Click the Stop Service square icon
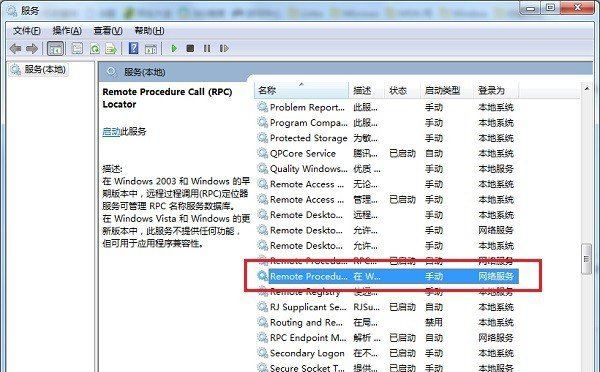 click(190, 49)
